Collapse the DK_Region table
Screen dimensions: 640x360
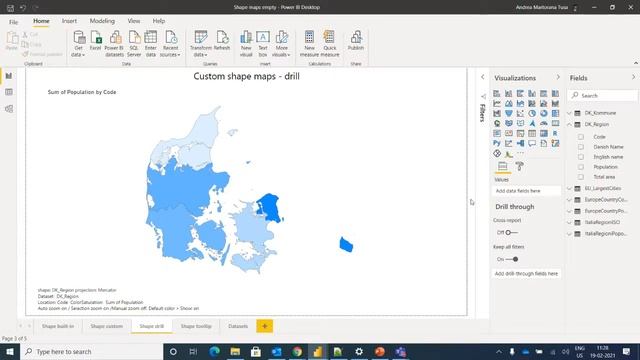pyautogui.click(x=569, y=124)
